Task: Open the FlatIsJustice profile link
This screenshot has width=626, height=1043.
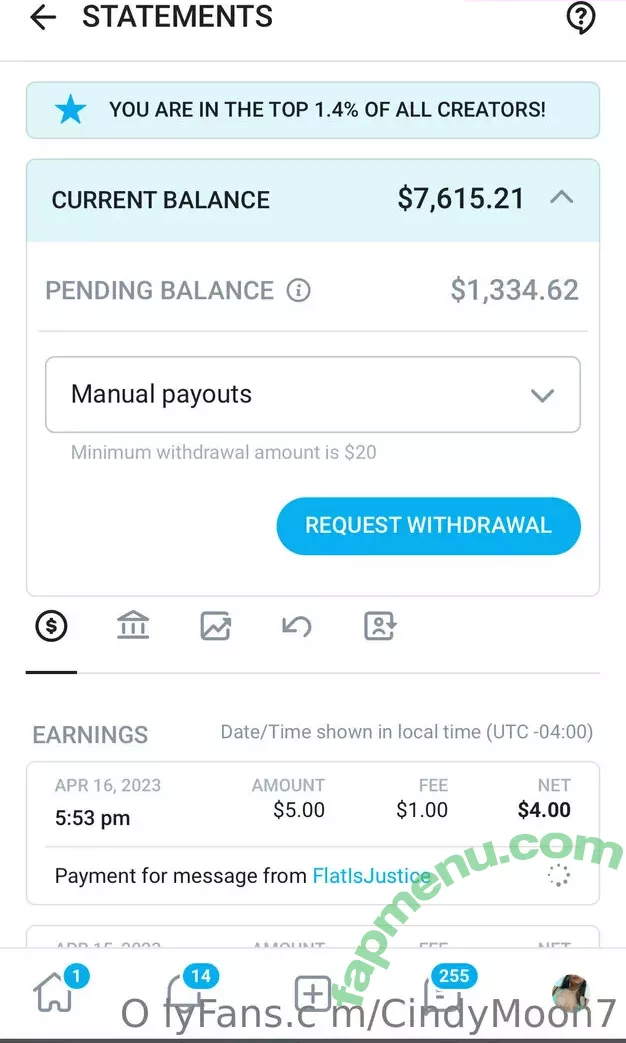Action: click(x=371, y=876)
